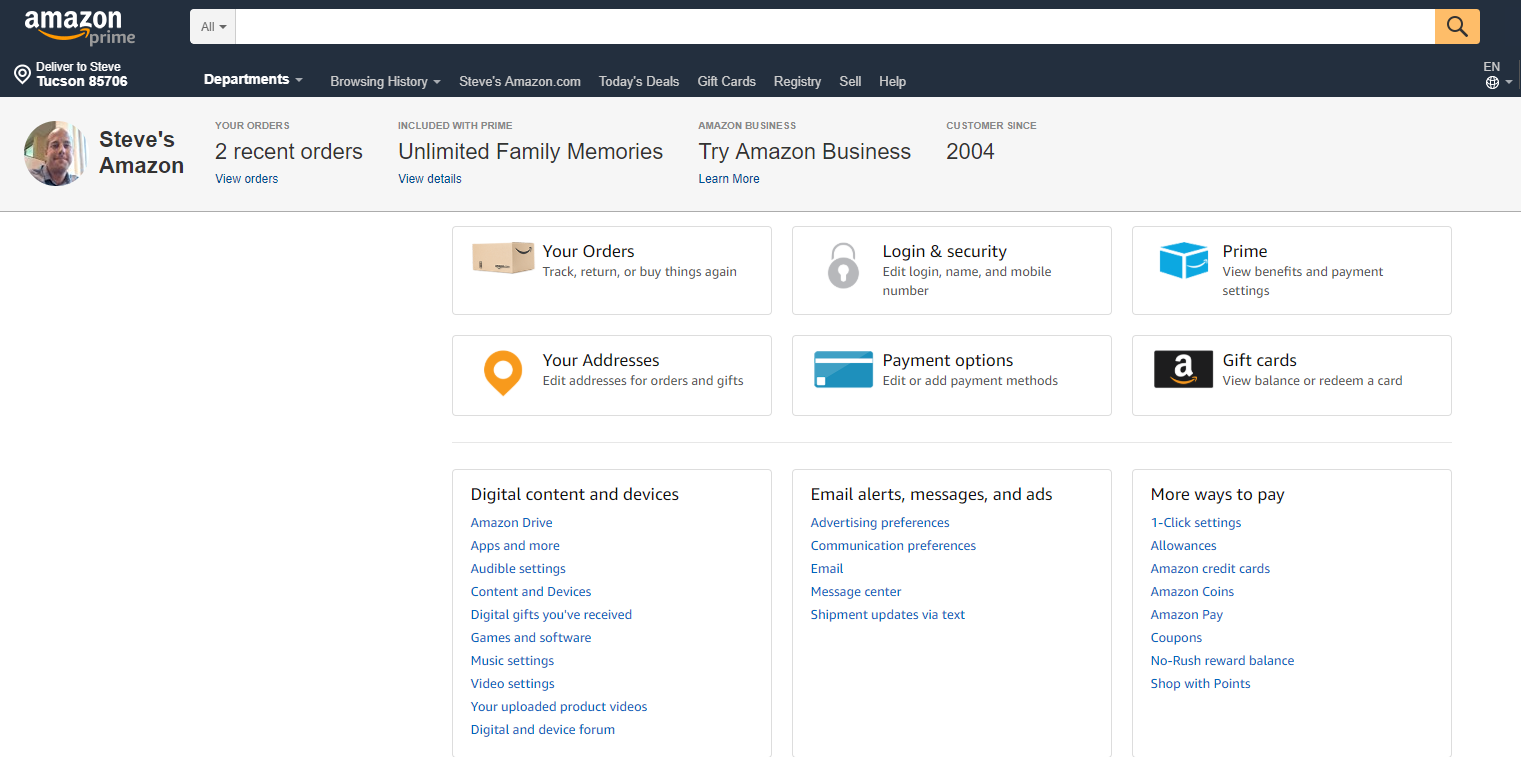Open Help from the navigation bar

pos(892,82)
